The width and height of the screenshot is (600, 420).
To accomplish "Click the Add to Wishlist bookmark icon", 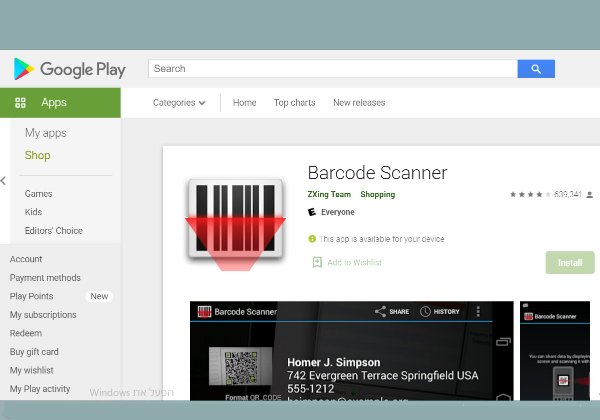I will 317,262.
